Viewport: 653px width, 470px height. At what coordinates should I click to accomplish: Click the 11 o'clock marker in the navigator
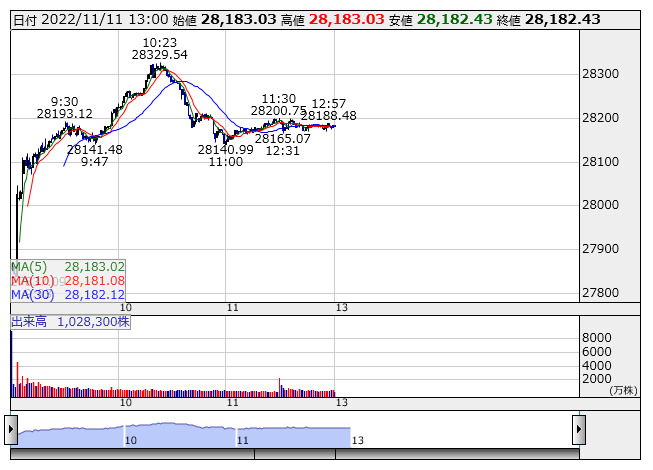[x=243, y=440]
